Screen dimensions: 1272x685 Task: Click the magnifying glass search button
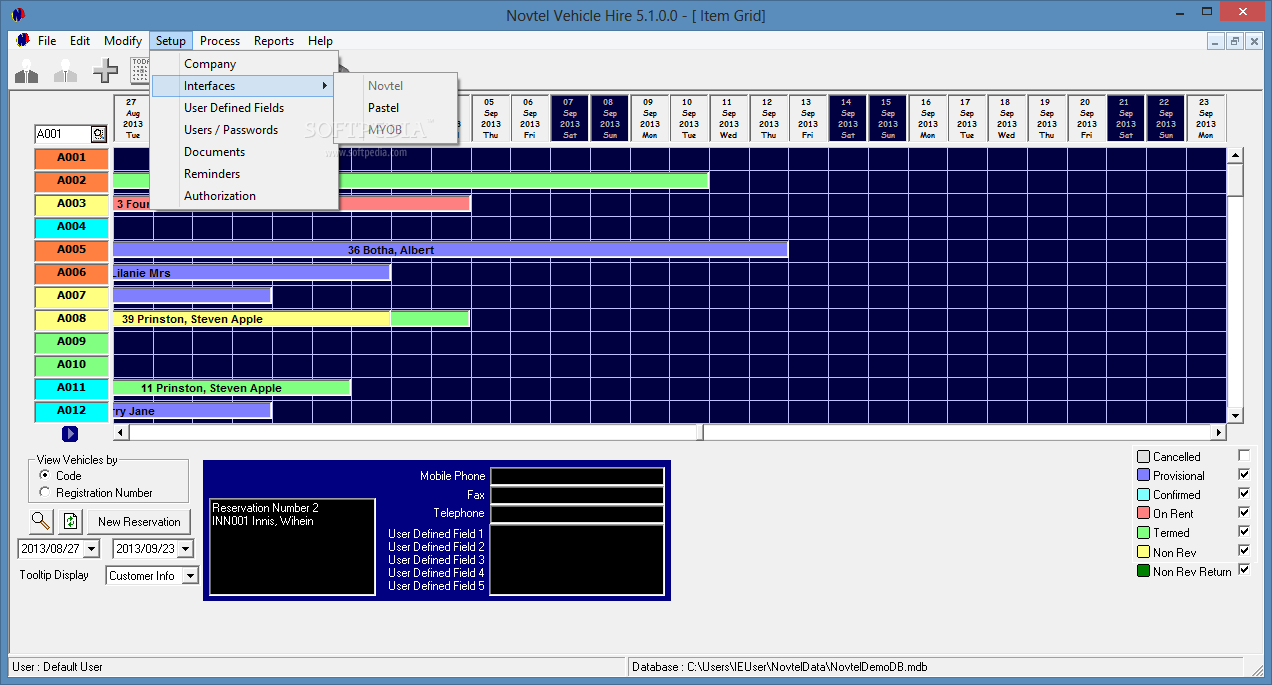coord(41,521)
